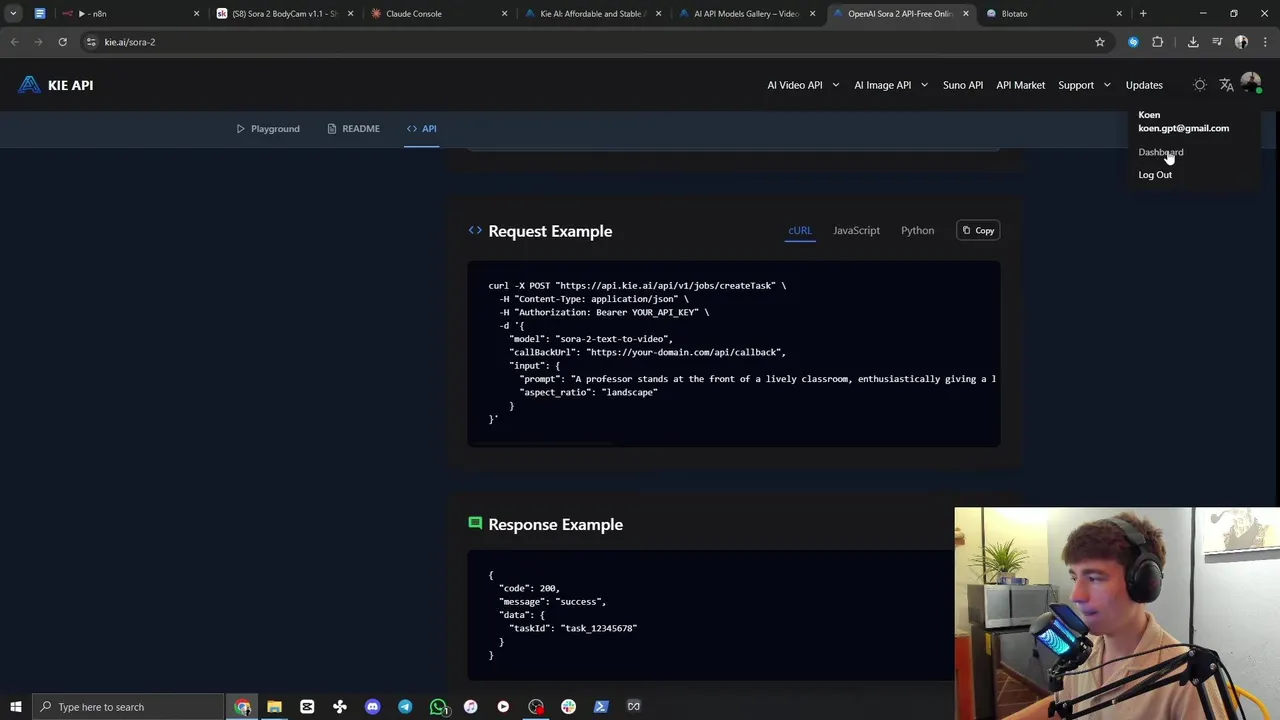The width and height of the screenshot is (1280, 720).
Task: Switch to the Kie AI: Affordable and Stable tab
Action: (594, 14)
